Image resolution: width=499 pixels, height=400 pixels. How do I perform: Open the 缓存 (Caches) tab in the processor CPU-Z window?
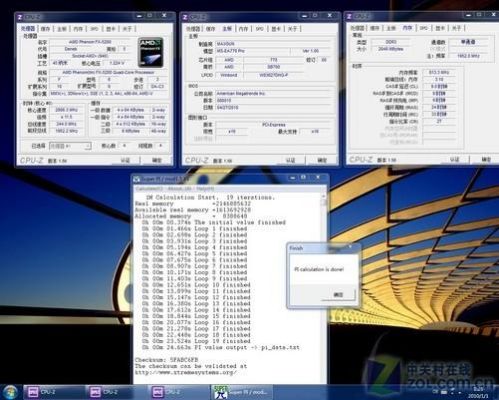click(45, 29)
